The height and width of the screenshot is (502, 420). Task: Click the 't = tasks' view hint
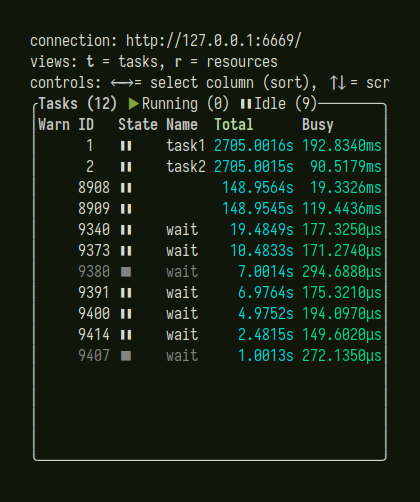pos(123,62)
